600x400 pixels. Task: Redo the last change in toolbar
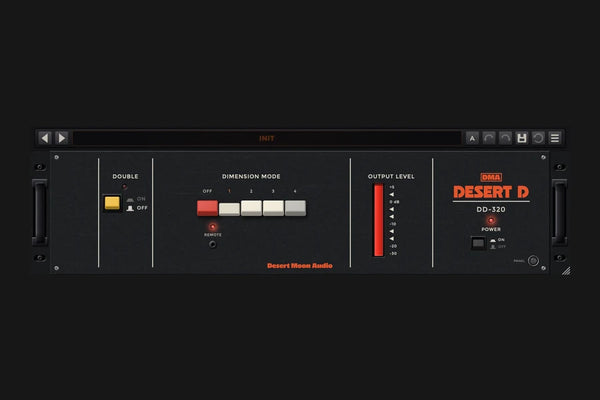coord(505,138)
